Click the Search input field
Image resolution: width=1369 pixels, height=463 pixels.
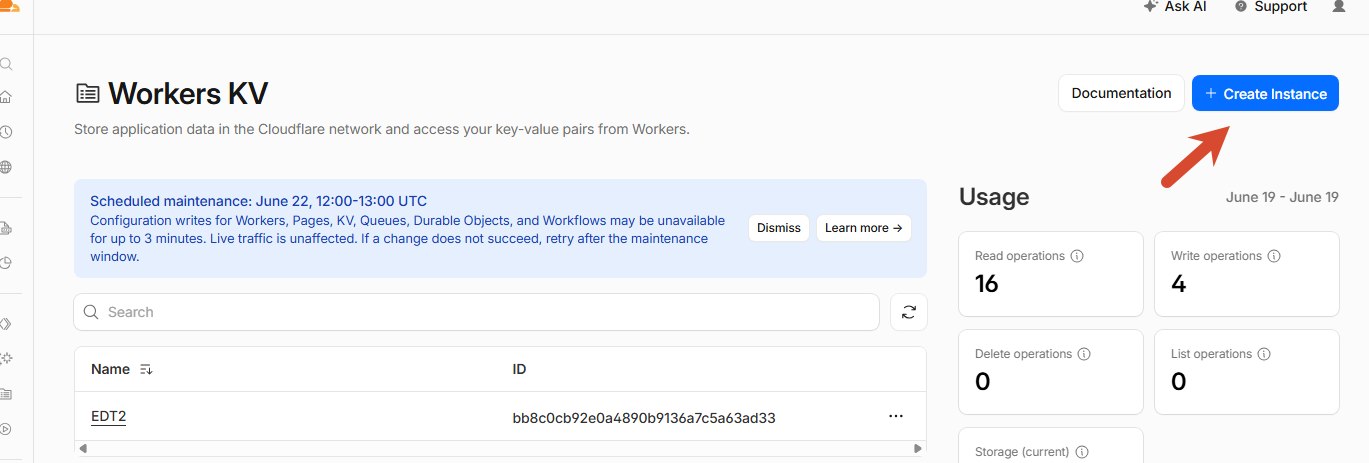[x=476, y=312]
